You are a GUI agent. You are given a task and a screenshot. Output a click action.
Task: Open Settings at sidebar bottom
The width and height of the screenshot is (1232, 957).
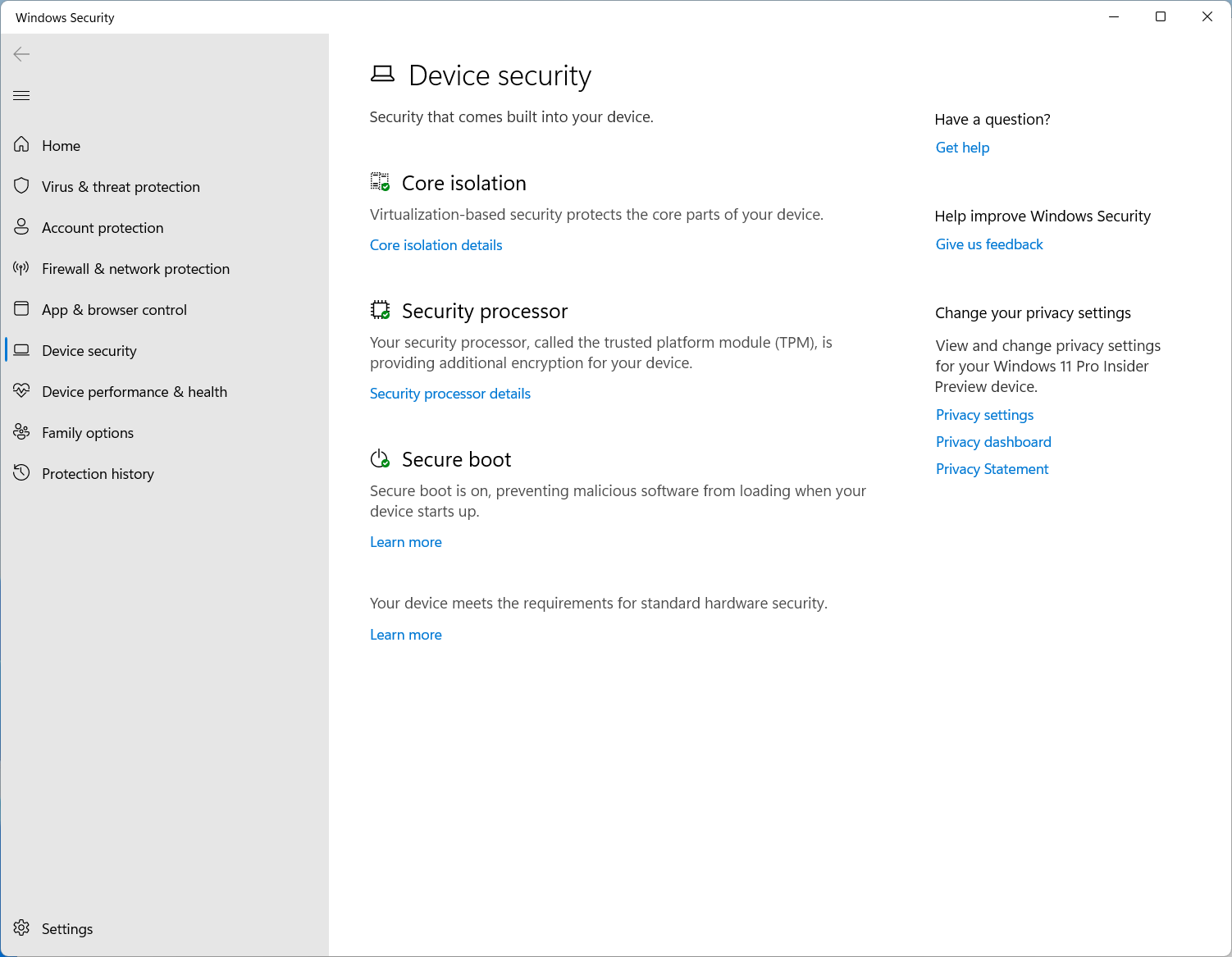164,928
